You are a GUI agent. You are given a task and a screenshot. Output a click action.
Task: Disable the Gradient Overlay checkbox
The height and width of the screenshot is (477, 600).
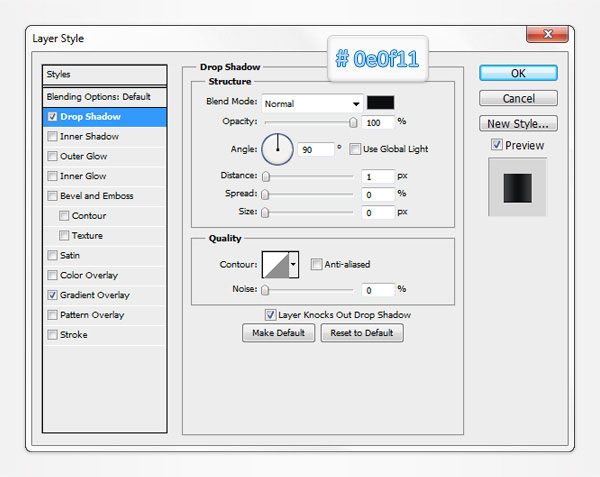coord(52,296)
